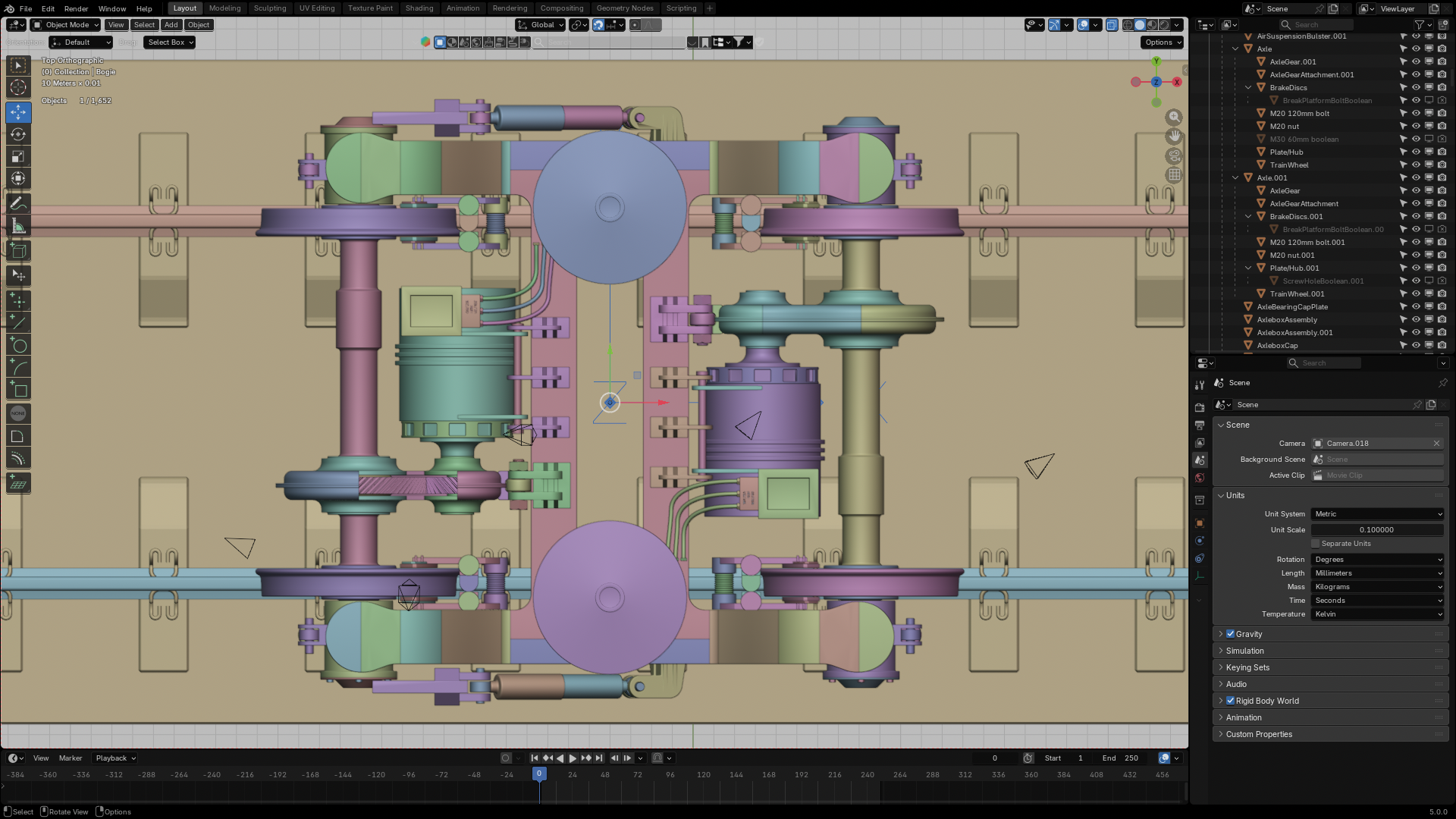Switch to the Modeling workspace tab
The image size is (1456, 819).
pos(224,8)
